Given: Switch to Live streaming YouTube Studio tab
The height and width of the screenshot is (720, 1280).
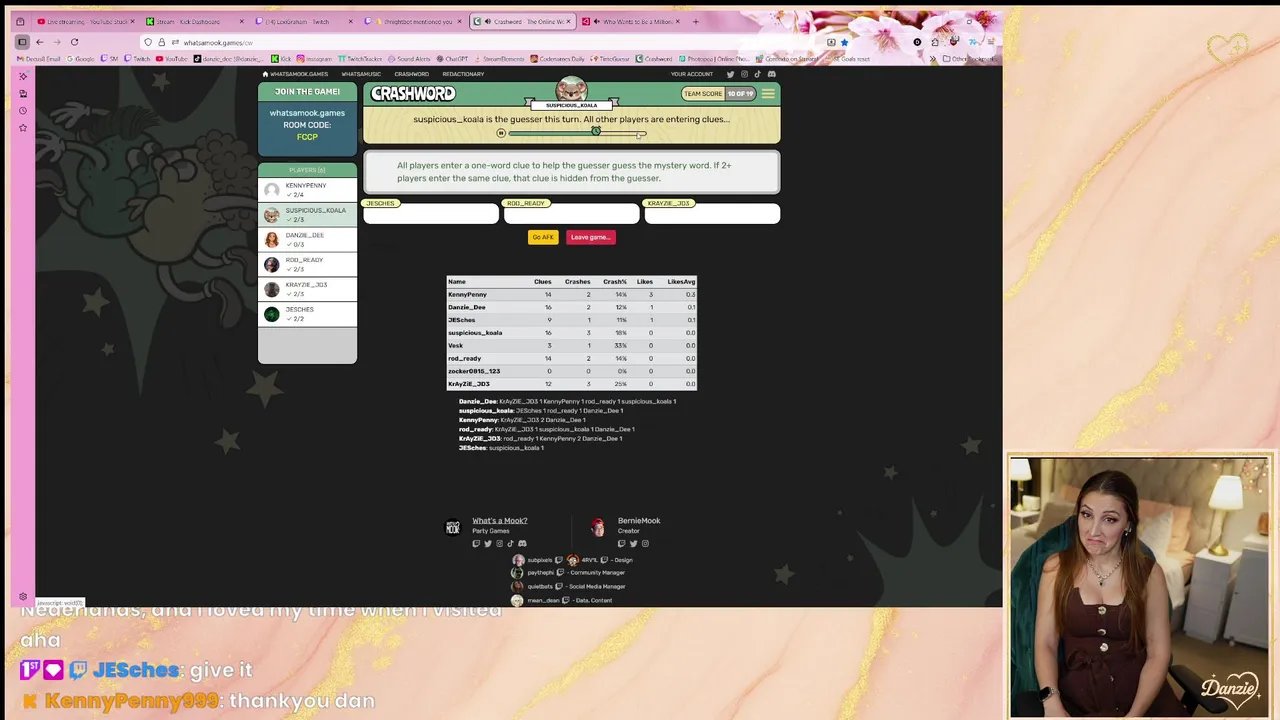Looking at the screenshot, I should pos(87,21).
